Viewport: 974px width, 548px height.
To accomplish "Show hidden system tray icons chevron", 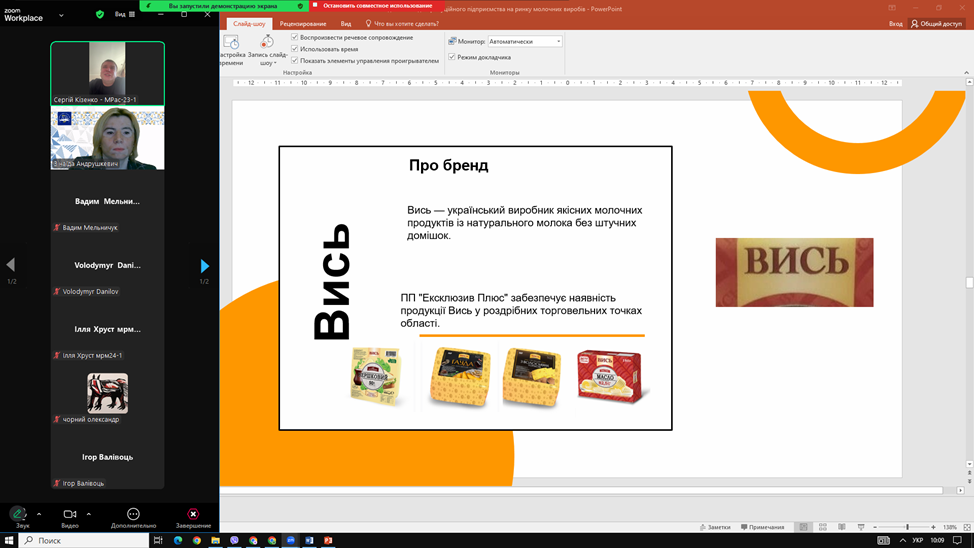I will pos(903,540).
